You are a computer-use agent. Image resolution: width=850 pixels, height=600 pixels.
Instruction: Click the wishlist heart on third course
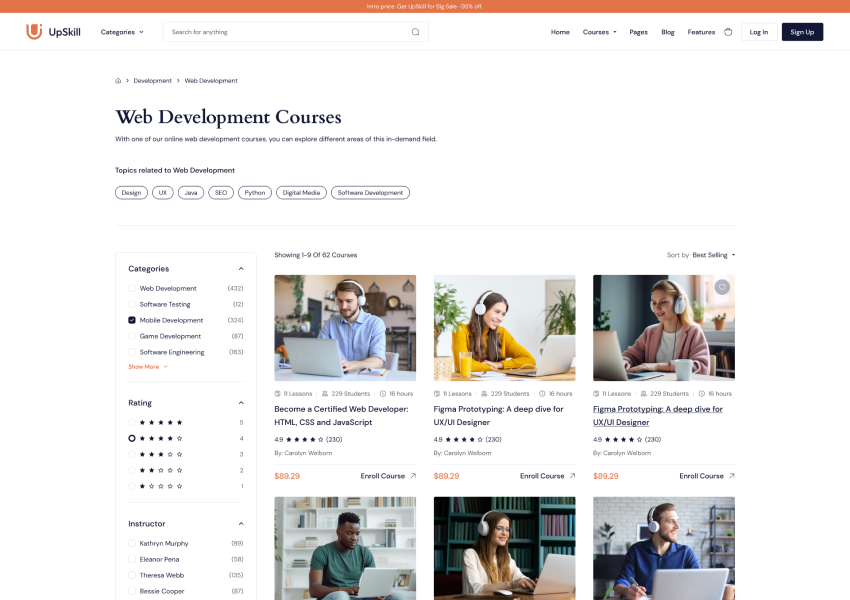click(x=722, y=288)
